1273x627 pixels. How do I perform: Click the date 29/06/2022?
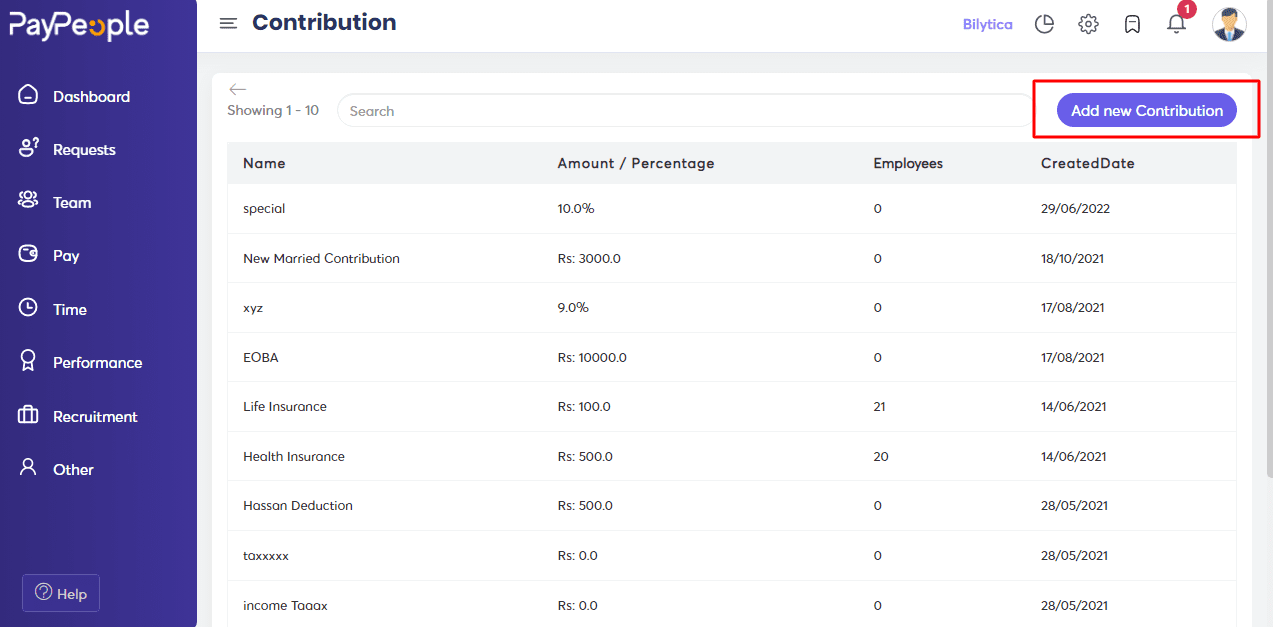(1075, 208)
